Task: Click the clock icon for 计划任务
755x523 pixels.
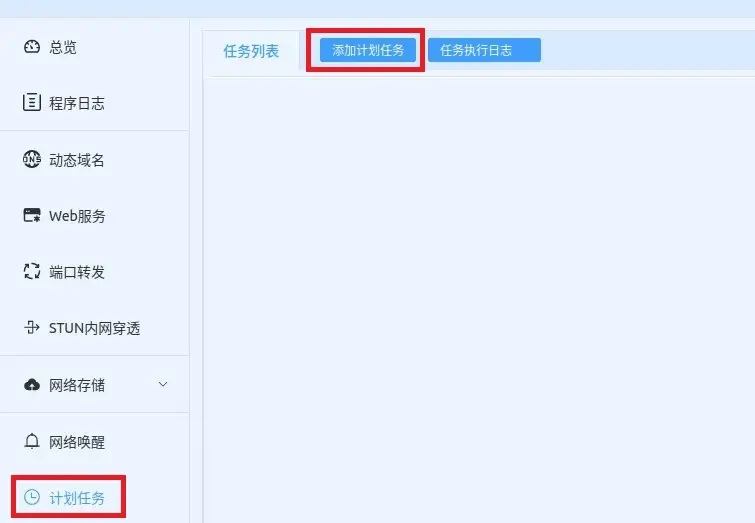Action: tap(32, 497)
